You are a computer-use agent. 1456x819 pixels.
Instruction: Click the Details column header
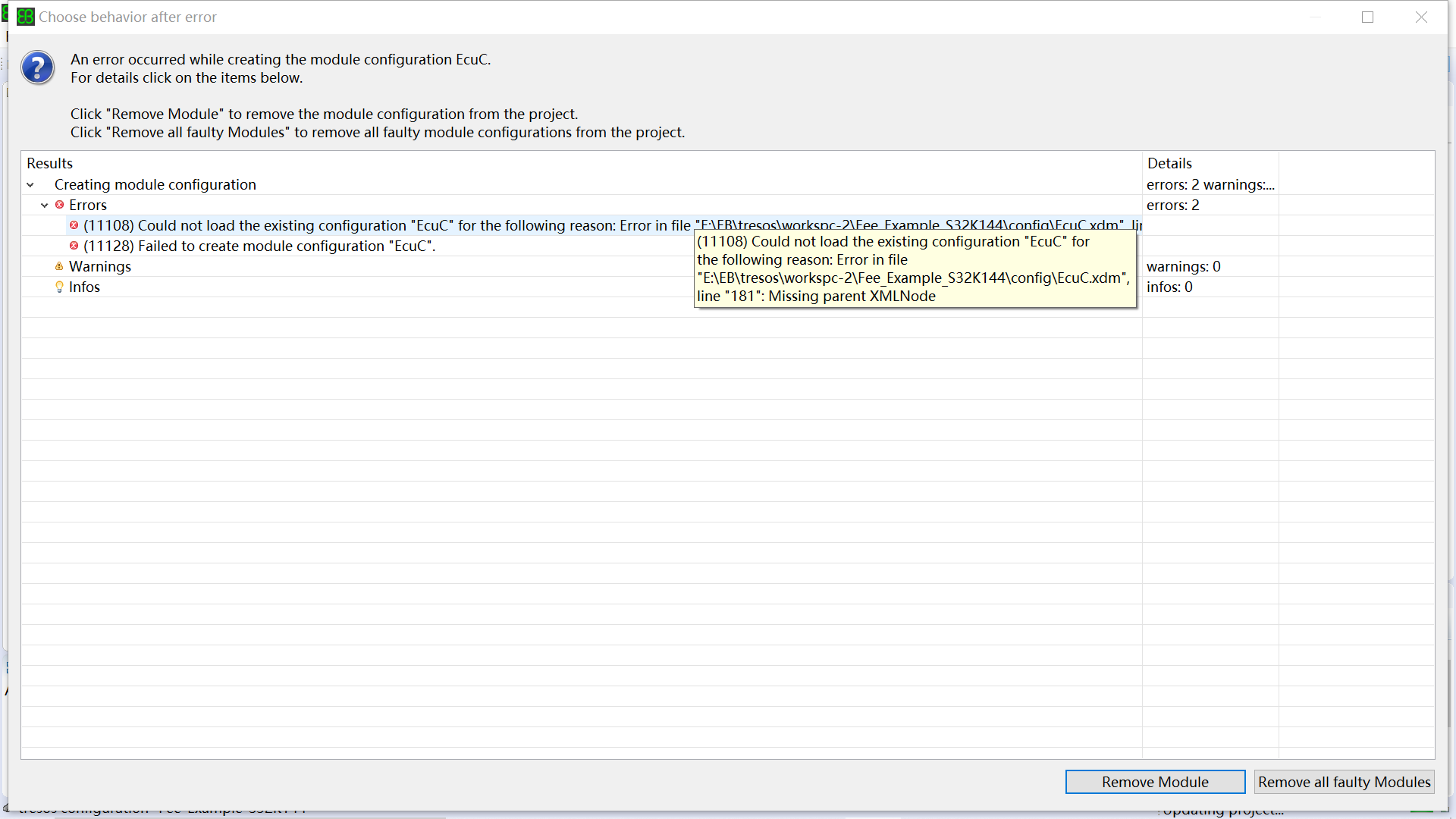(x=1169, y=163)
